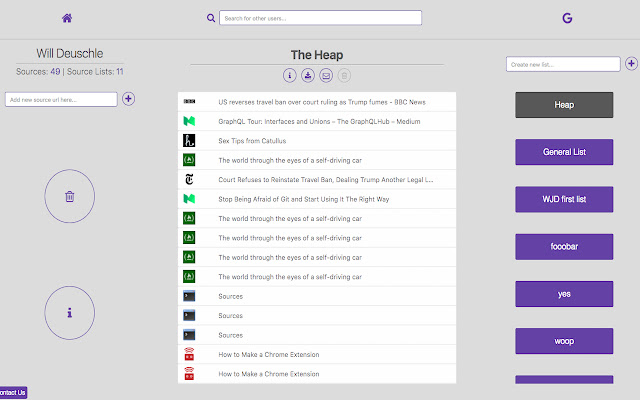Click the icon of the first Sources row

189,296
